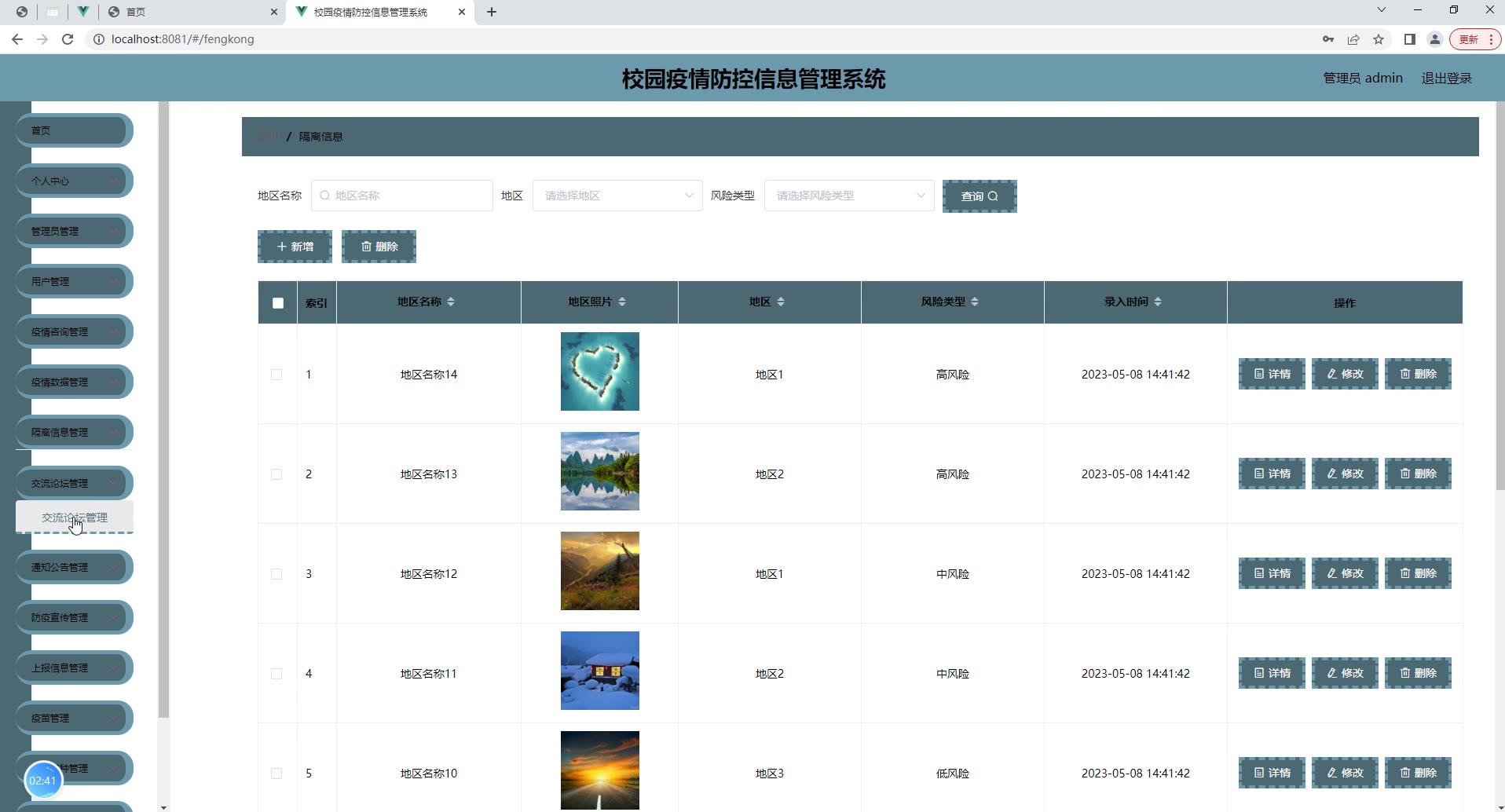Toggle the select-all checkbox in table header
The width and height of the screenshot is (1505, 812).
278,303
